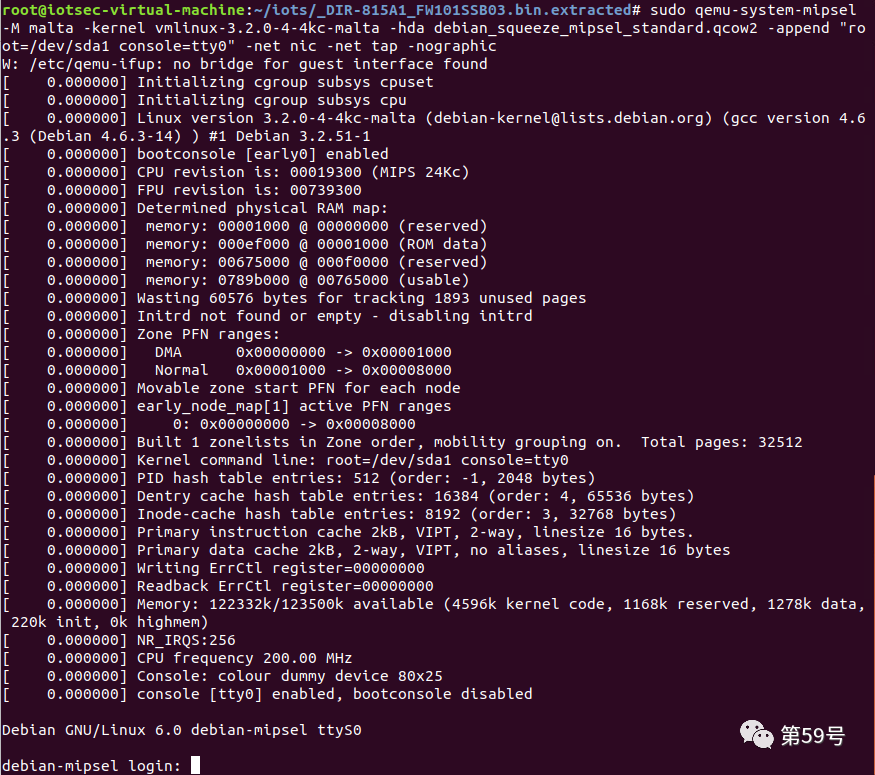
Task: Click the 'Writing ErrCtl register=00000000' line
Action: click(x=214, y=568)
